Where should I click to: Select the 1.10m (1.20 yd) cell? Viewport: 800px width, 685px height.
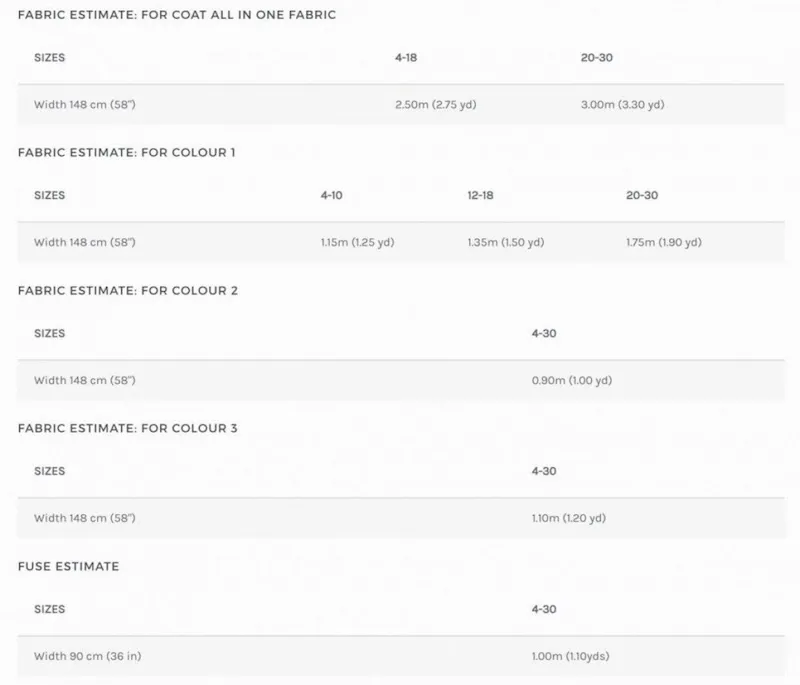(x=569, y=518)
